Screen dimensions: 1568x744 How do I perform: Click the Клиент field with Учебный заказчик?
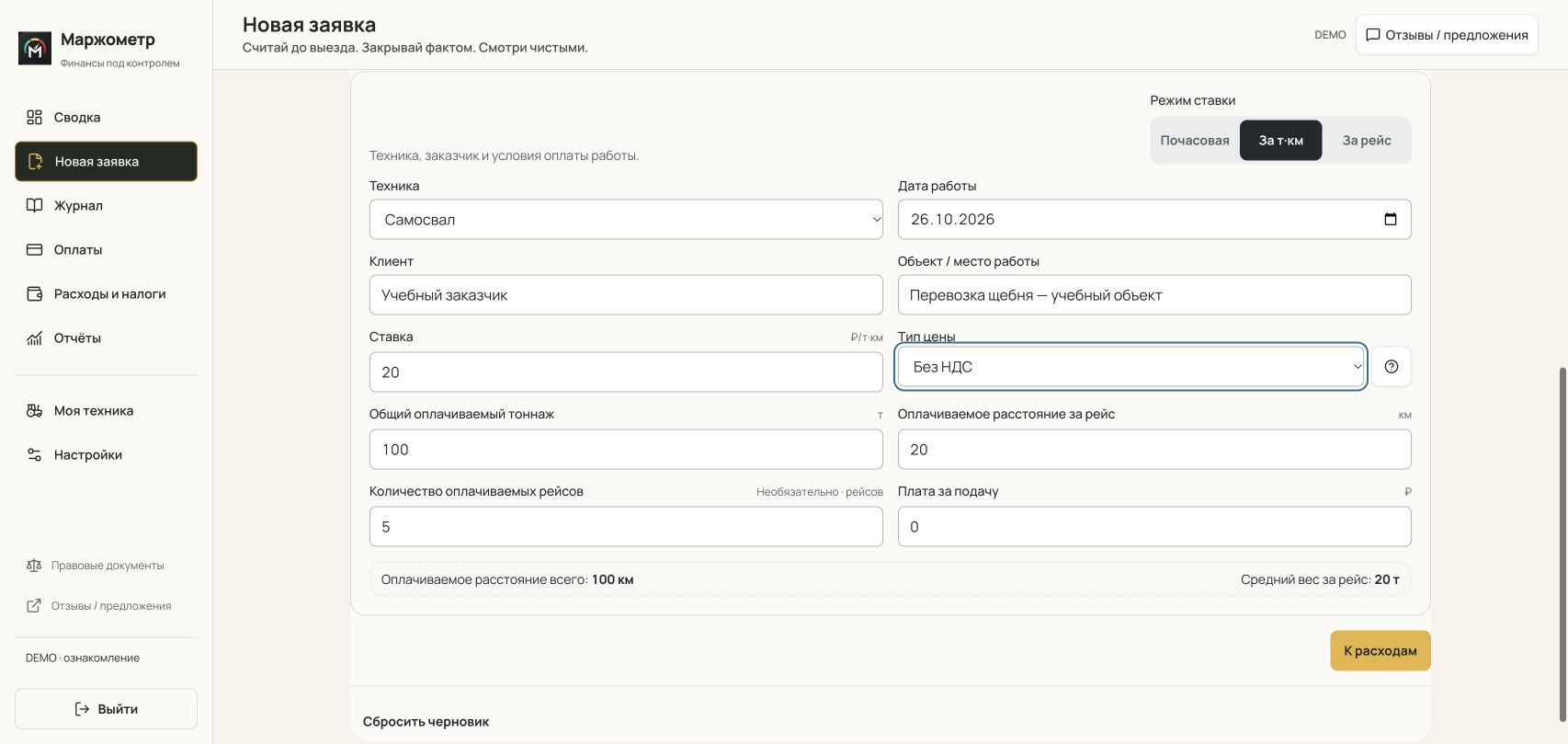click(626, 295)
